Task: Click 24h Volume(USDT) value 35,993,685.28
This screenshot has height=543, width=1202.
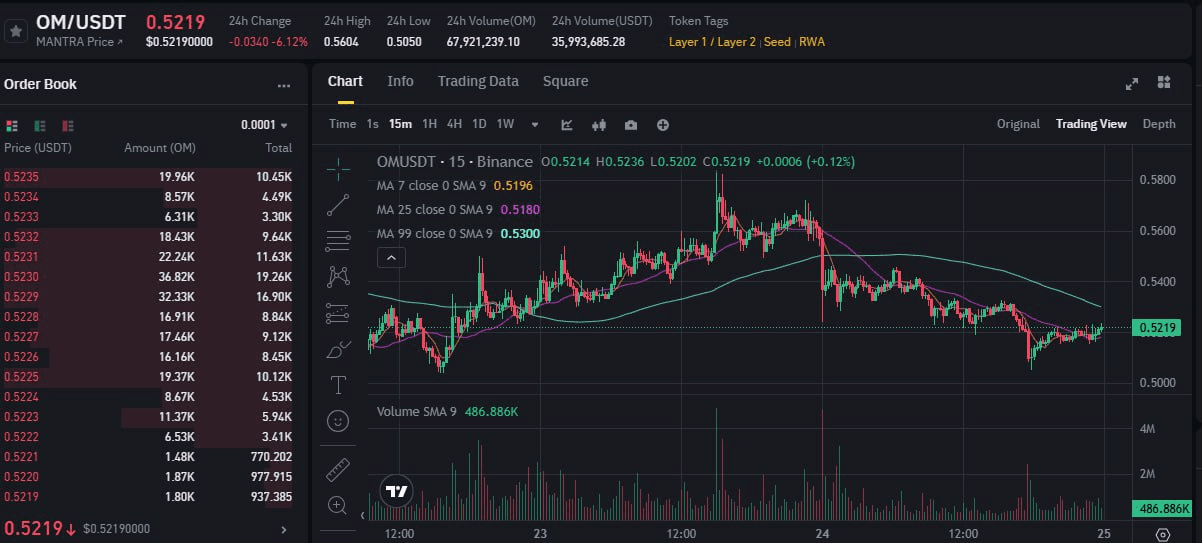Action: point(588,42)
